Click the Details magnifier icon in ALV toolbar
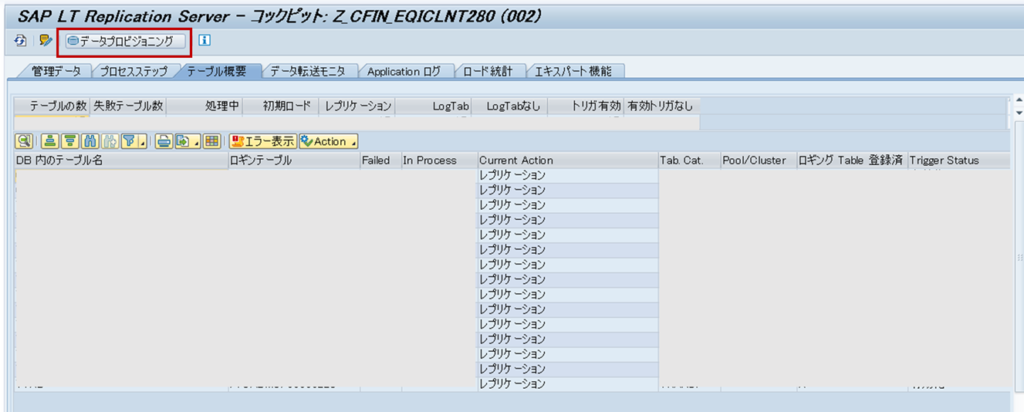This screenshot has height=412, width=1024. (24, 141)
